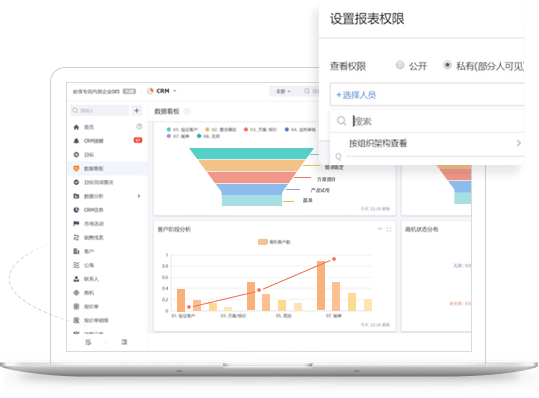Viewport: 539px width, 398px height.
Task: Open 报价单明细 icon in sidebar
Action: tap(76, 320)
